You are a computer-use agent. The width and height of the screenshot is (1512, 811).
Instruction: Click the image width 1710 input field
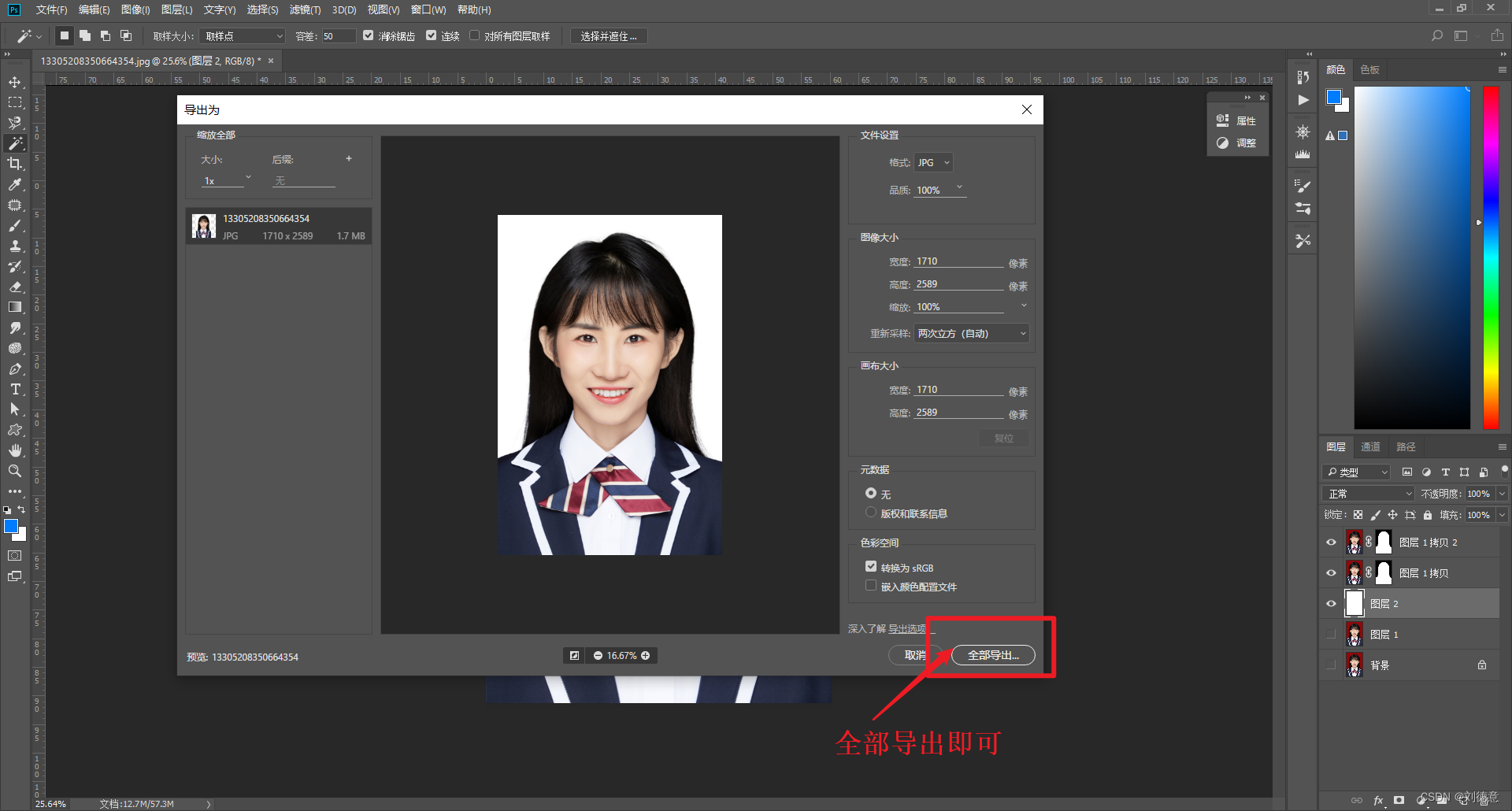pyautogui.click(x=958, y=261)
